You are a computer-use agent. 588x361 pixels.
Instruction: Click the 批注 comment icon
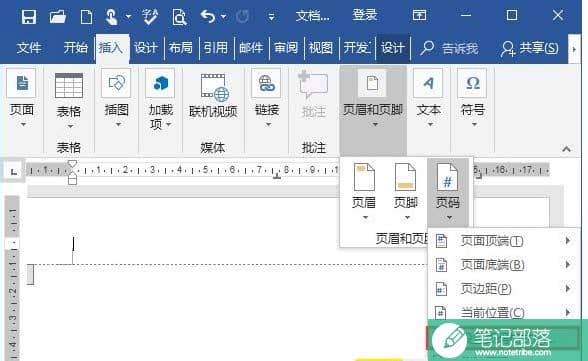(314, 95)
